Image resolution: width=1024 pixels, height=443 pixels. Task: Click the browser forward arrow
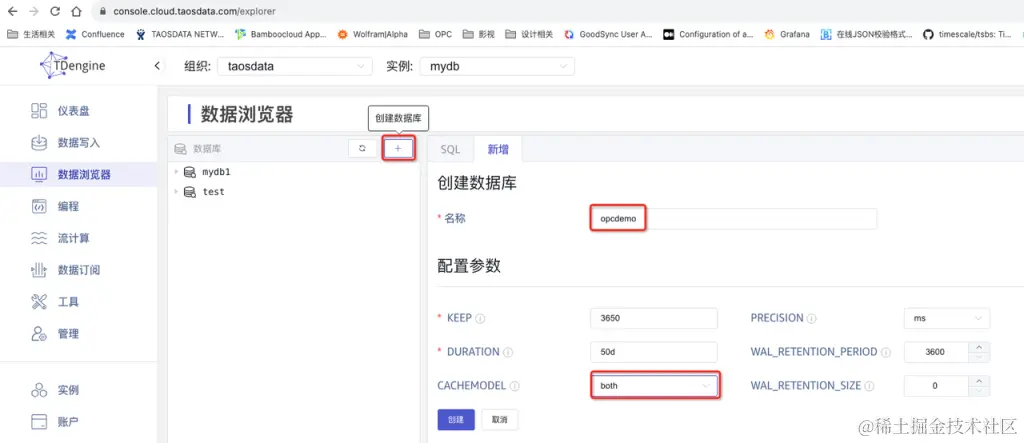pyautogui.click(x=34, y=11)
